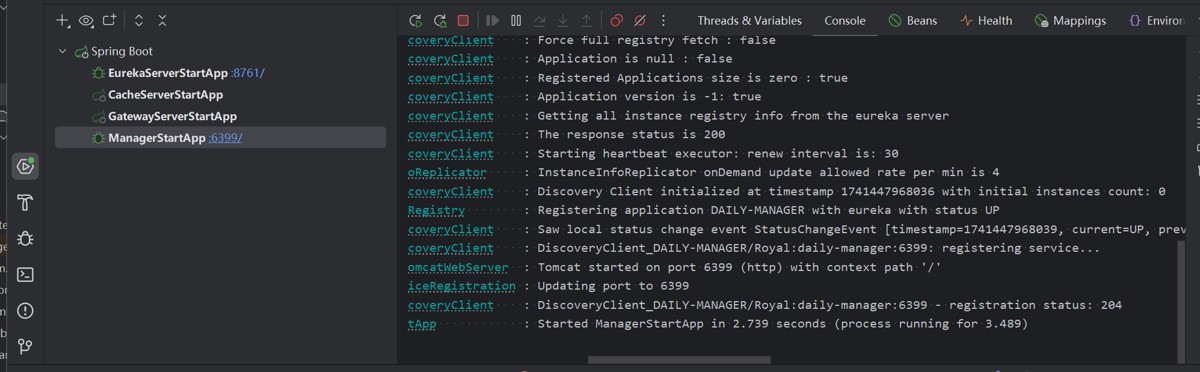The height and width of the screenshot is (372, 1200).
Task: Click the Add Service plus icon
Action: point(63,20)
